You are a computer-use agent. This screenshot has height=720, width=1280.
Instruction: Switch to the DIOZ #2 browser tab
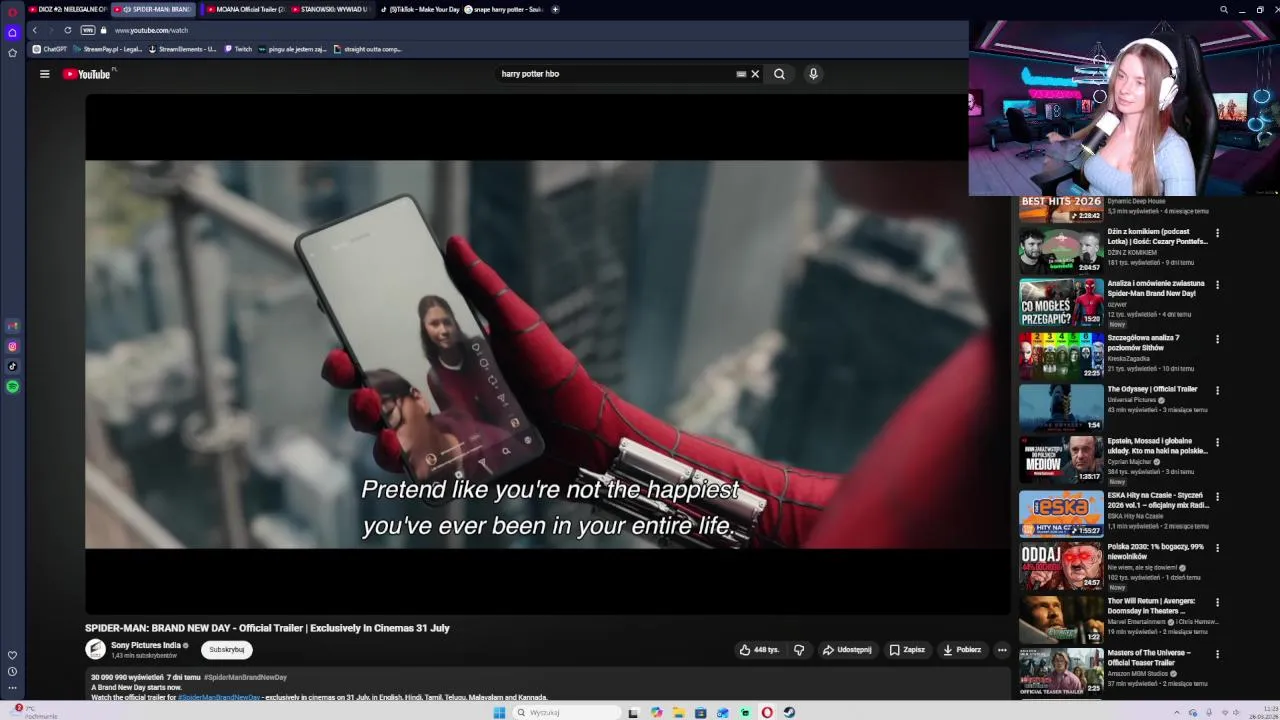pyautogui.click(x=67, y=9)
